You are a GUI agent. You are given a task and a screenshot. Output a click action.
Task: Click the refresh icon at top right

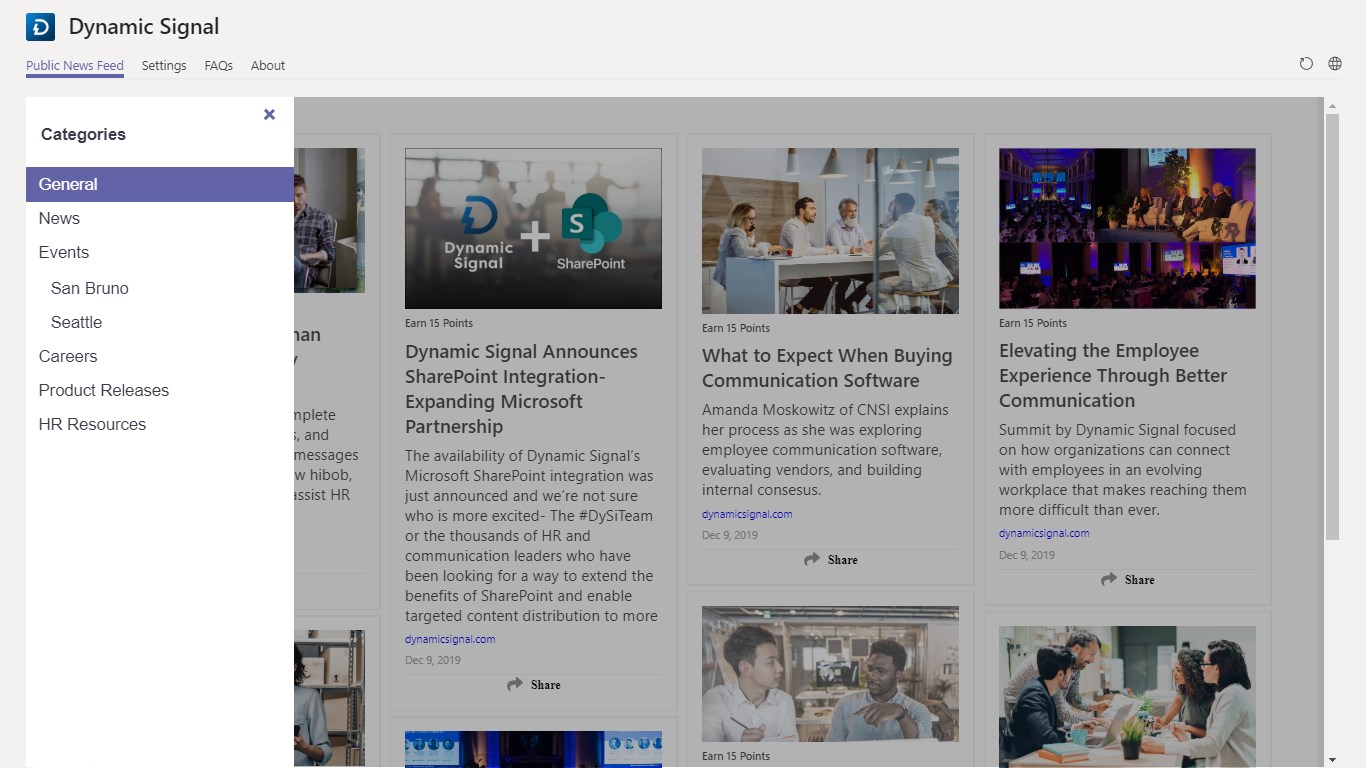tap(1306, 64)
